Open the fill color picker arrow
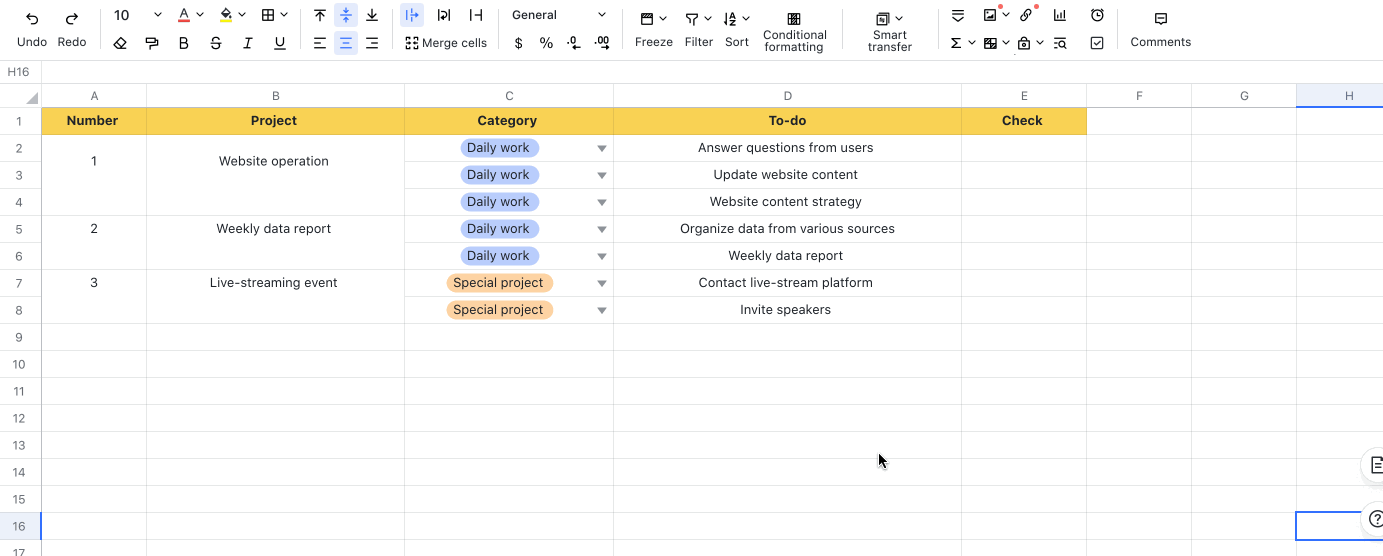This screenshot has width=1383, height=556. pyautogui.click(x=243, y=15)
